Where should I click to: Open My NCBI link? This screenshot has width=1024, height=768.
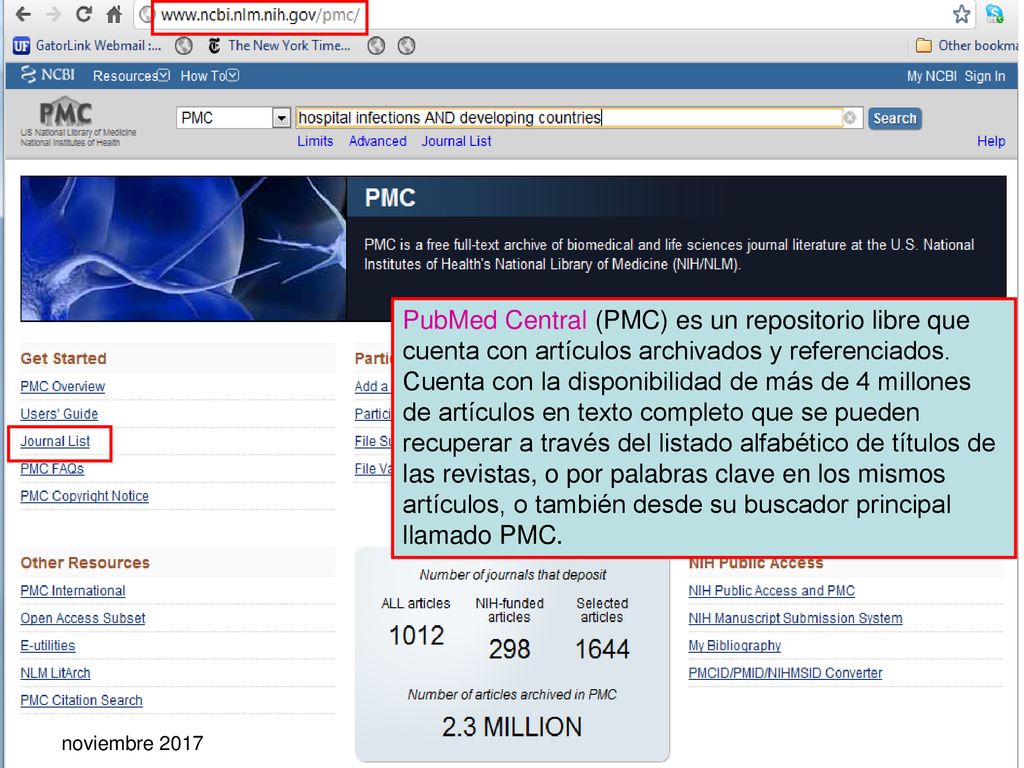(x=932, y=76)
